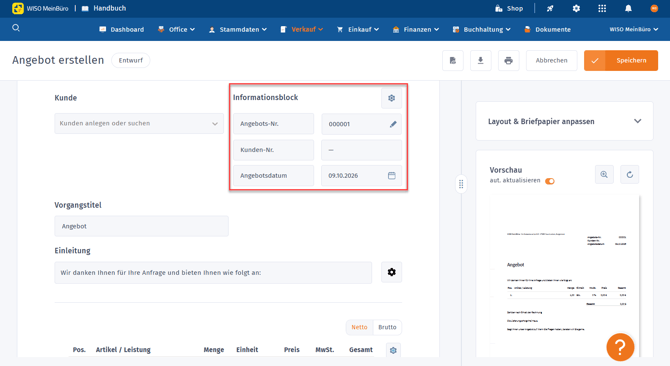Image resolution: width=670 pixels, height=366 pixels.
Task: Click the Menge column header
Action: coord(214,350)
